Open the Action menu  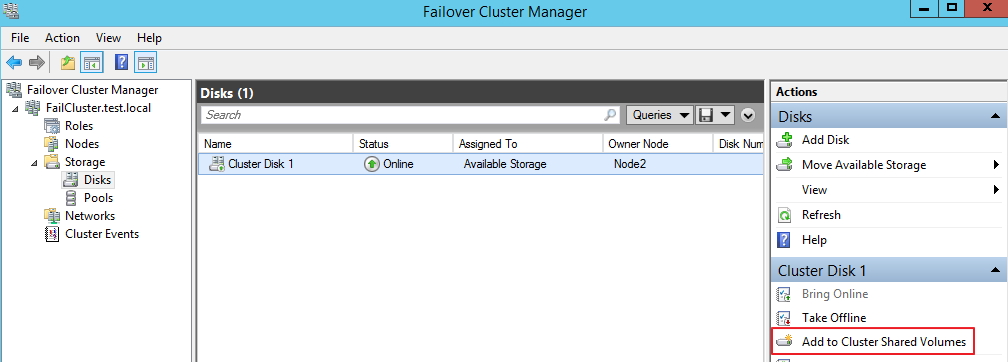62,38
